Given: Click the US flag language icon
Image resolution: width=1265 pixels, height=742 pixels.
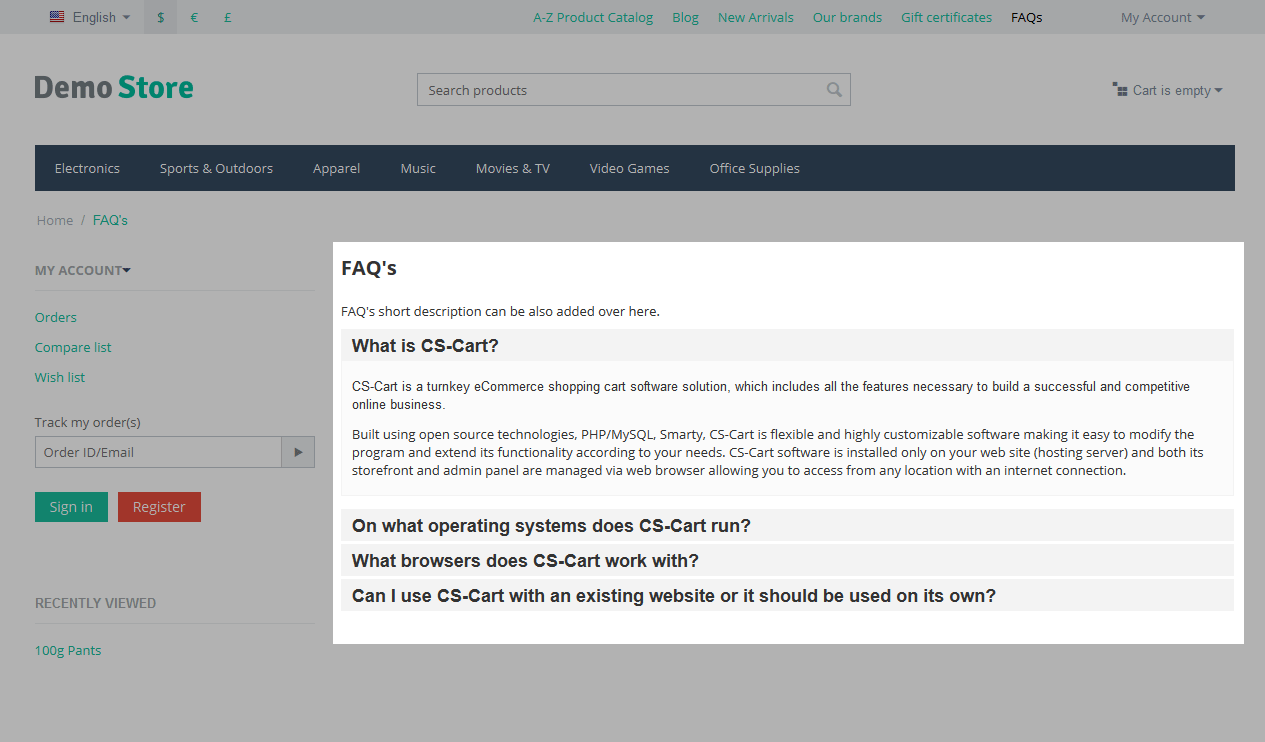Looking at the screenshot, I should click(x=57, y=17).
